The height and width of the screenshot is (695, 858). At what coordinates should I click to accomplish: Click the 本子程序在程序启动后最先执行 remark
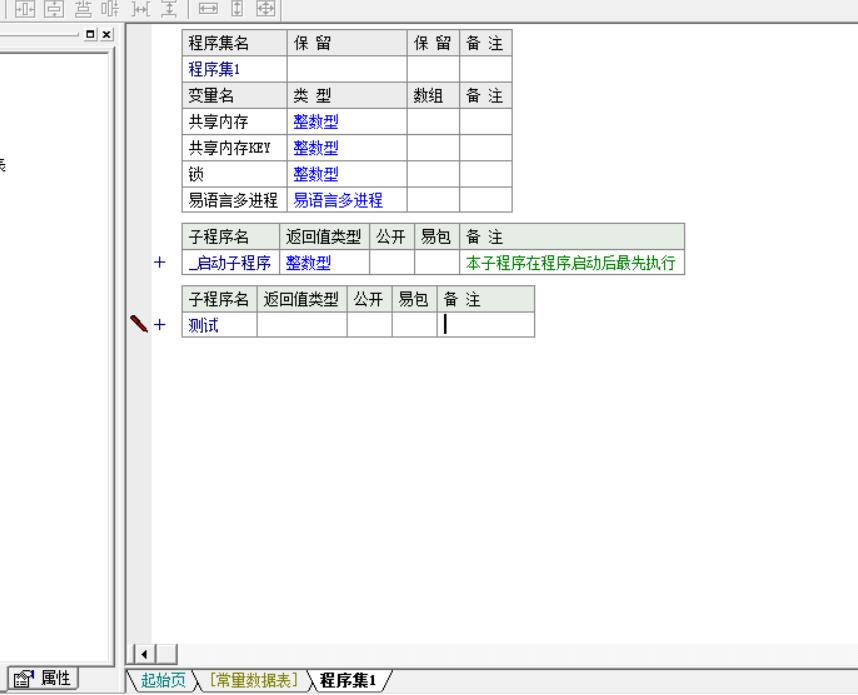[570, 263]
